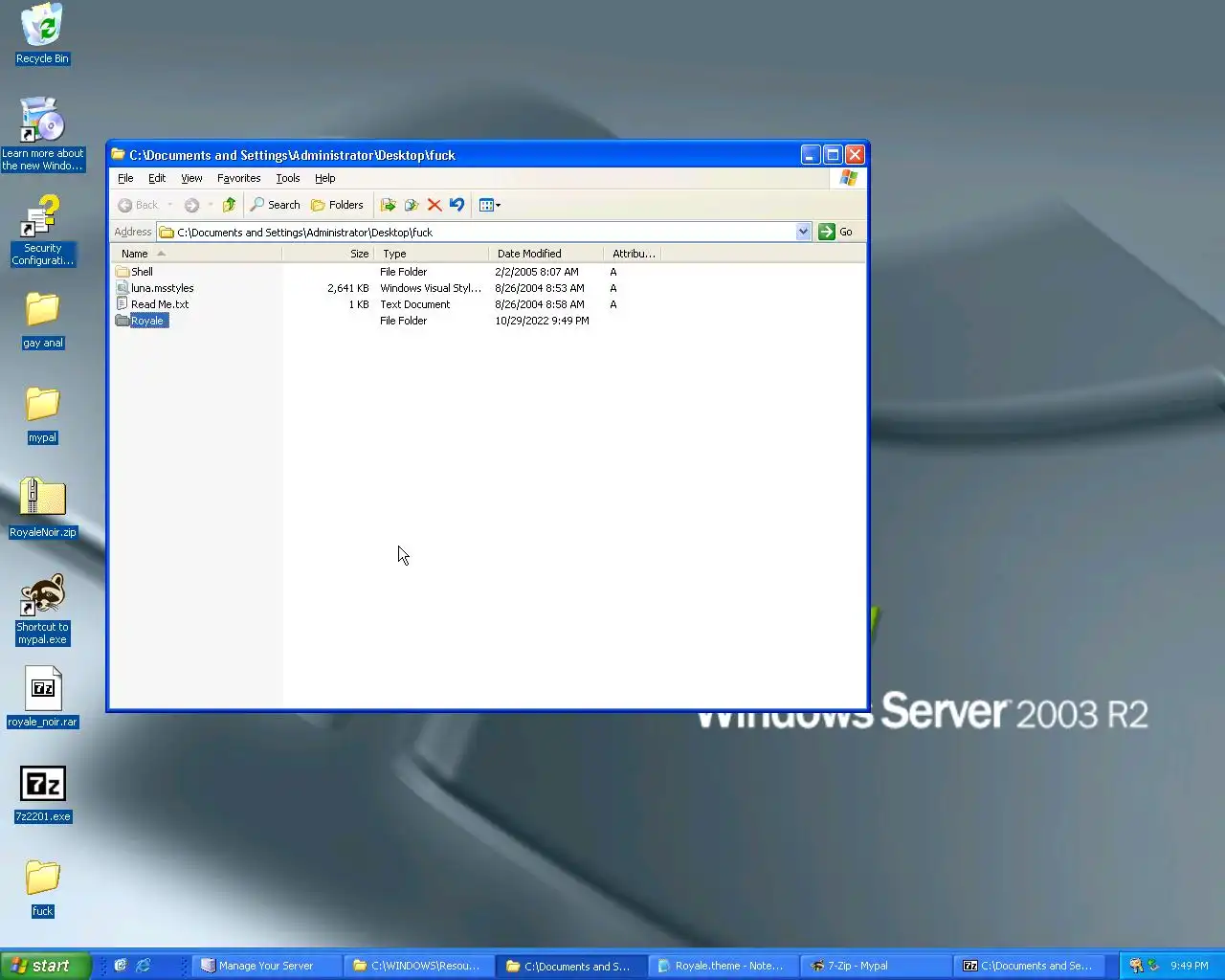This screenshot has width=1225, height=980.
Task: Expand the Address bar dropdown list
Action: pos(803,232)
